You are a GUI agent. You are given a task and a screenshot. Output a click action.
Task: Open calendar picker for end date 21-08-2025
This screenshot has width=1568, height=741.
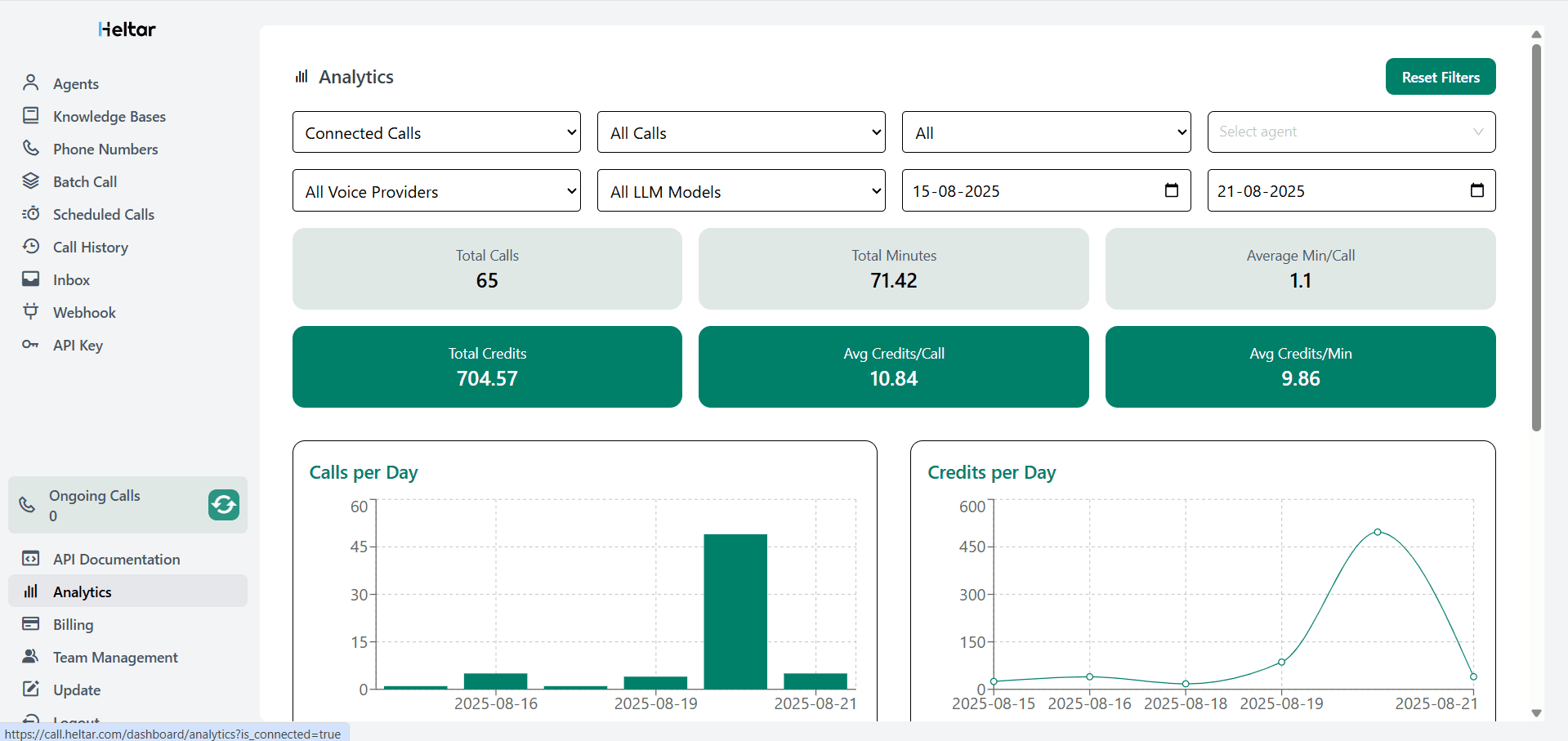coord(1476,190)
